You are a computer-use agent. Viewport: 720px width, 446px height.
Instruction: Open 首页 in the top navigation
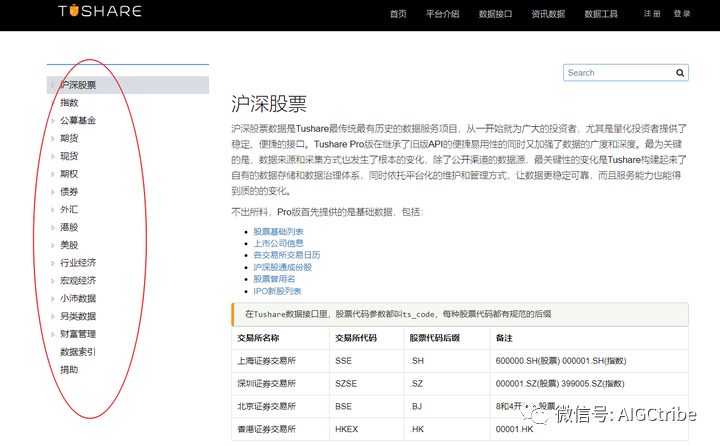tap(398, 14)
